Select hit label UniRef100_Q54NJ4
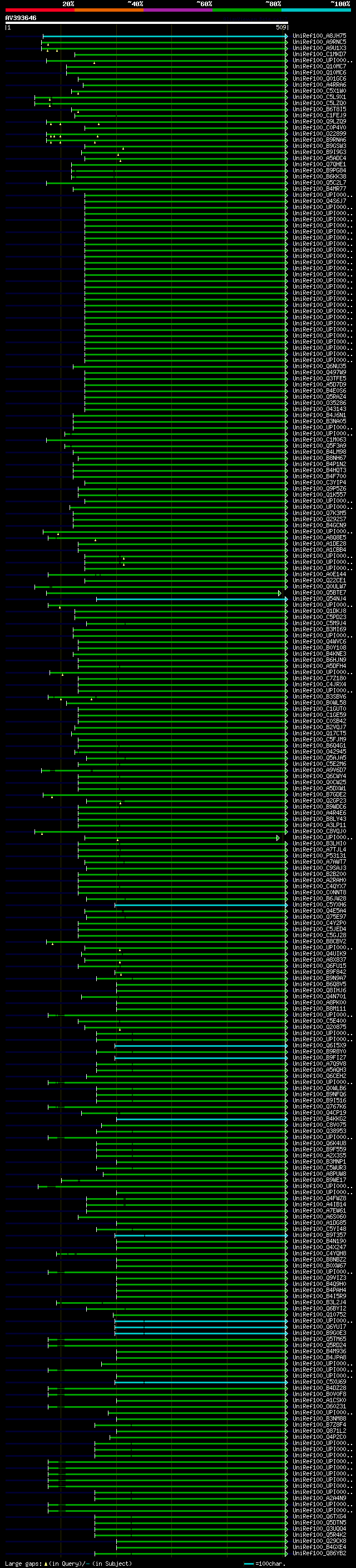Viewport: 356px width, 1568px height. [x=319, y=598]
